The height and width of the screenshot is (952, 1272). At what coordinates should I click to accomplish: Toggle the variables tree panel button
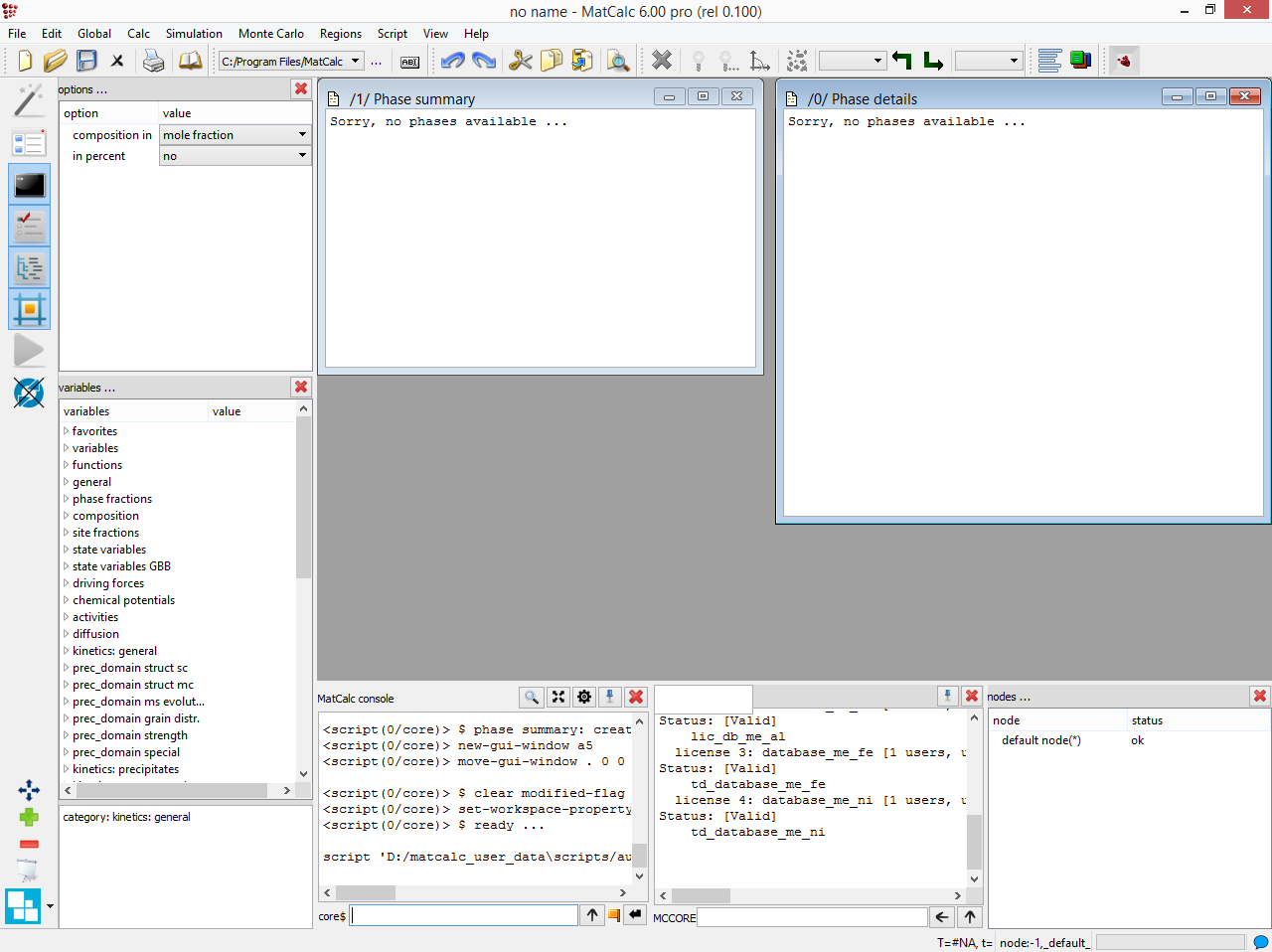[29, 268]
